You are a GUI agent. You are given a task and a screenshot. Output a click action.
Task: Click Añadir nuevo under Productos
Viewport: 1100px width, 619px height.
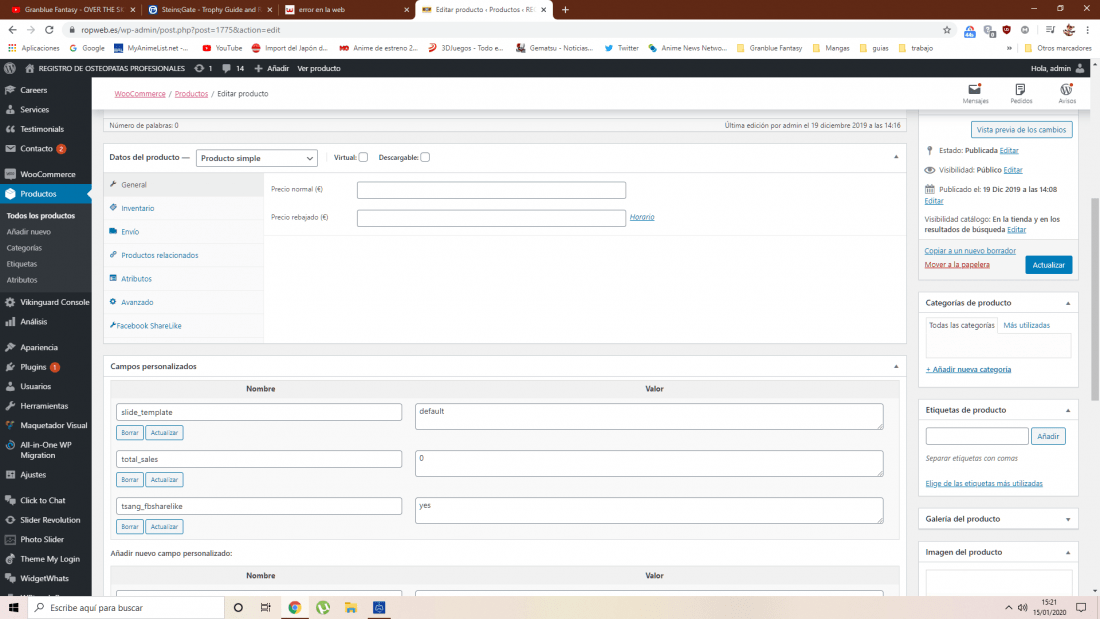coord(29,232)
